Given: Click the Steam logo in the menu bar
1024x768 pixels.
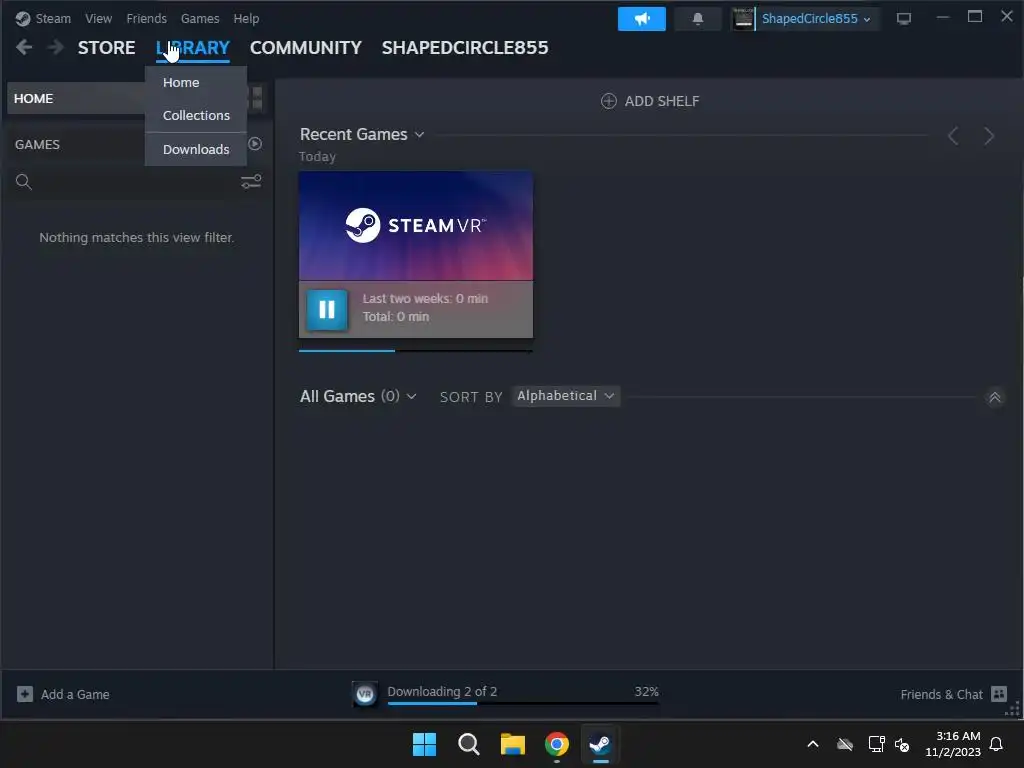Looking at the screenshot, I should click(23, 19).
